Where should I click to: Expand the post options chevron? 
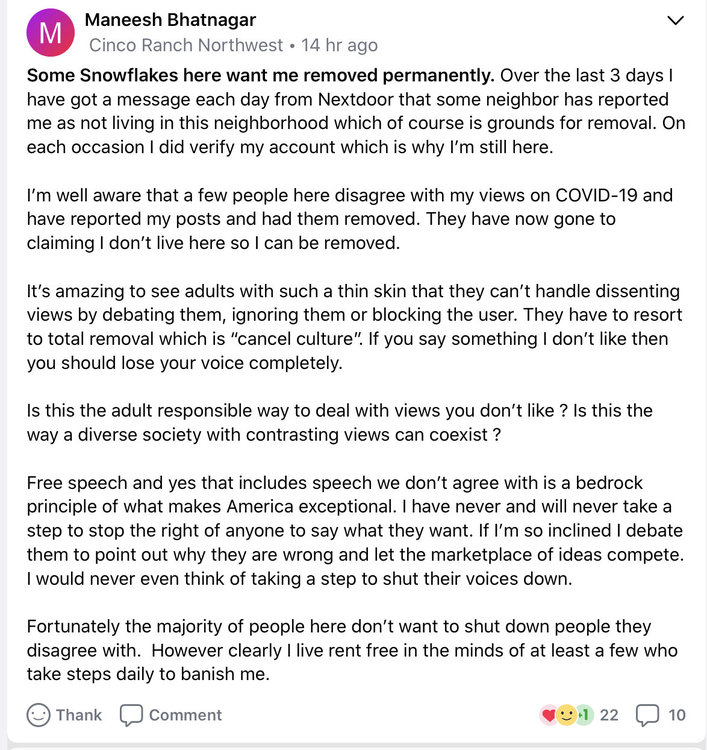675,20
